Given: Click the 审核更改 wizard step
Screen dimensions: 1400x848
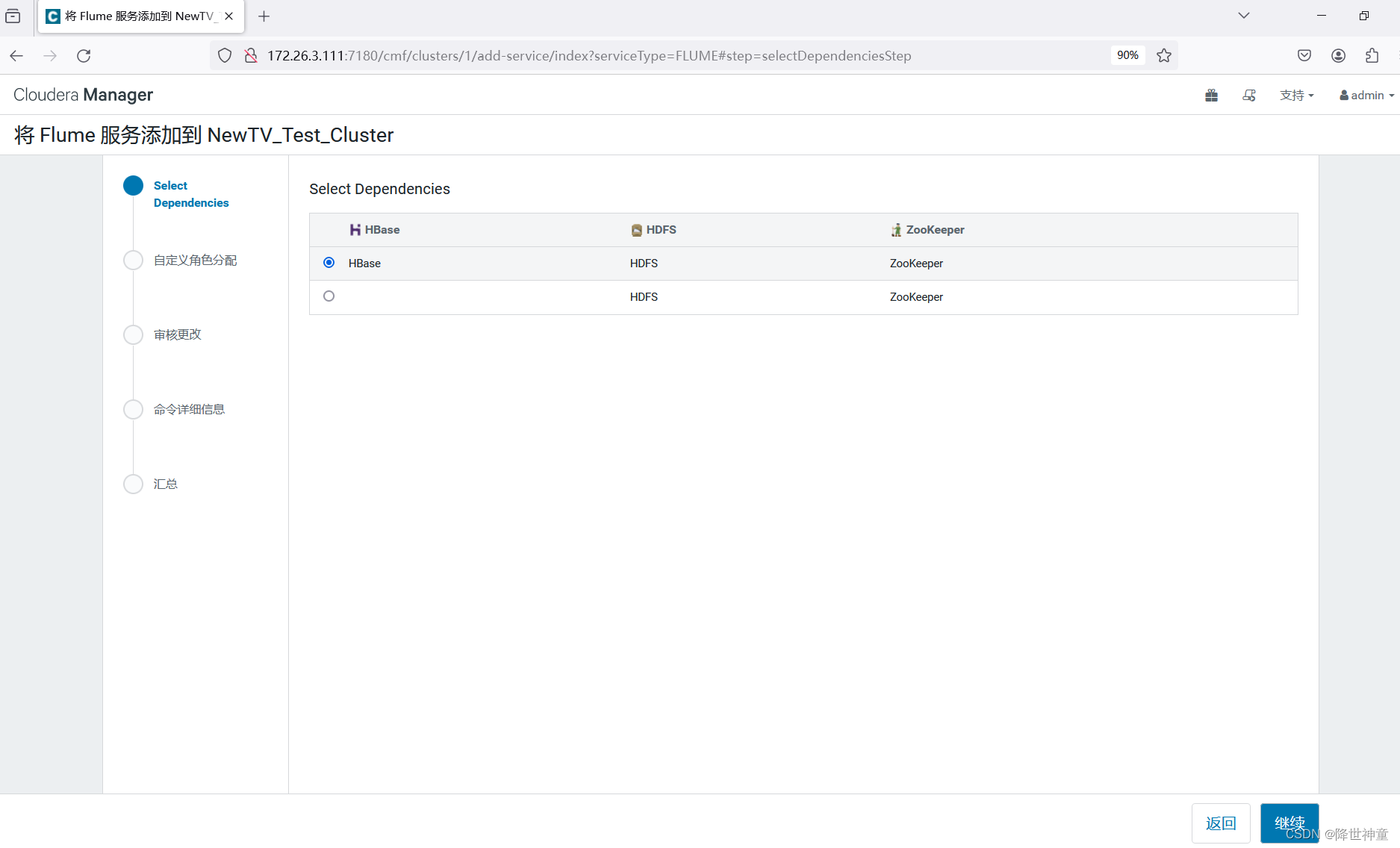Looking at the screenshot, I should click(177, 334).
